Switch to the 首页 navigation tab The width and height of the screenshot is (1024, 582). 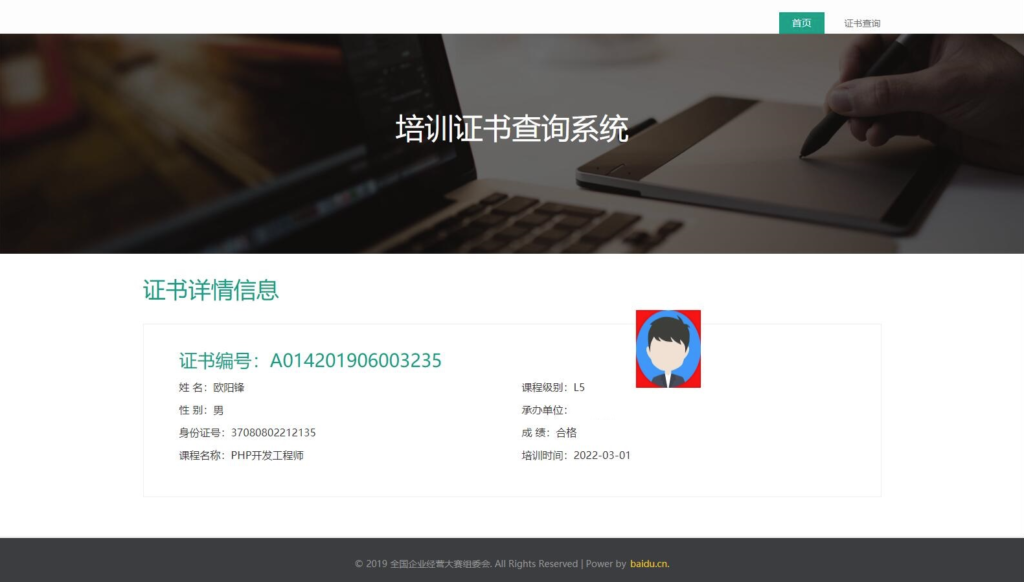pos(800,22)
